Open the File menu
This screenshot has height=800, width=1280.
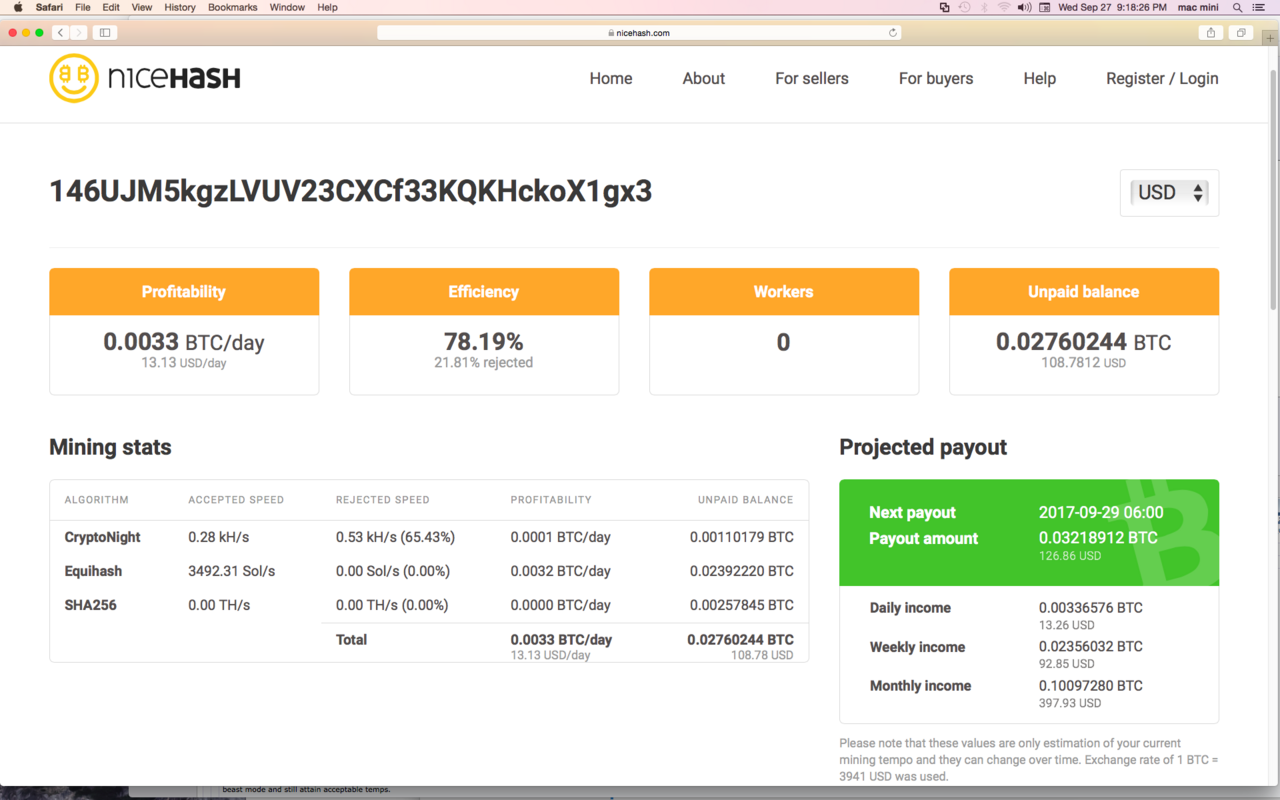pos(83,7)
